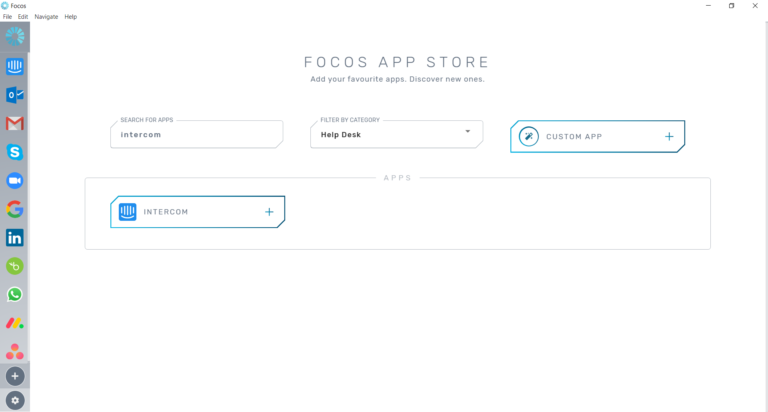Screen dimensions: 768x412
Task: Click the Filter by Category label
Action: 350,120
